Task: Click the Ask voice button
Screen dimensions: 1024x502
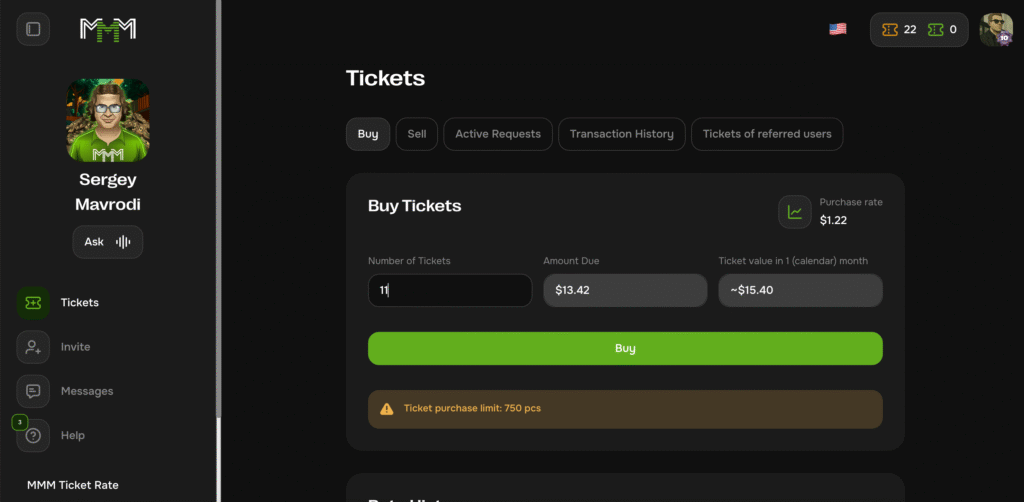Action: pos(108,242)
